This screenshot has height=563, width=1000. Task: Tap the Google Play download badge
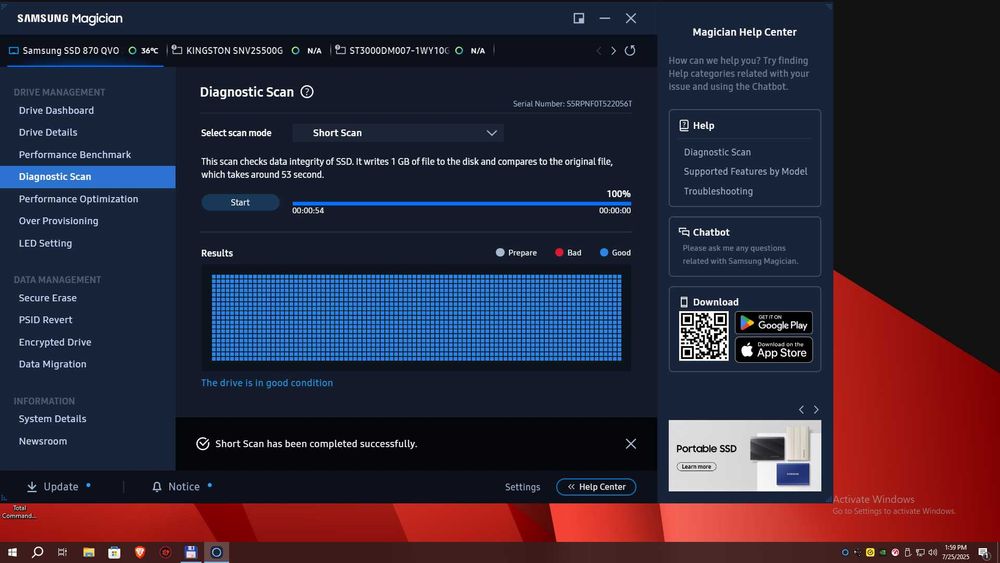click(x=773, y=323)
